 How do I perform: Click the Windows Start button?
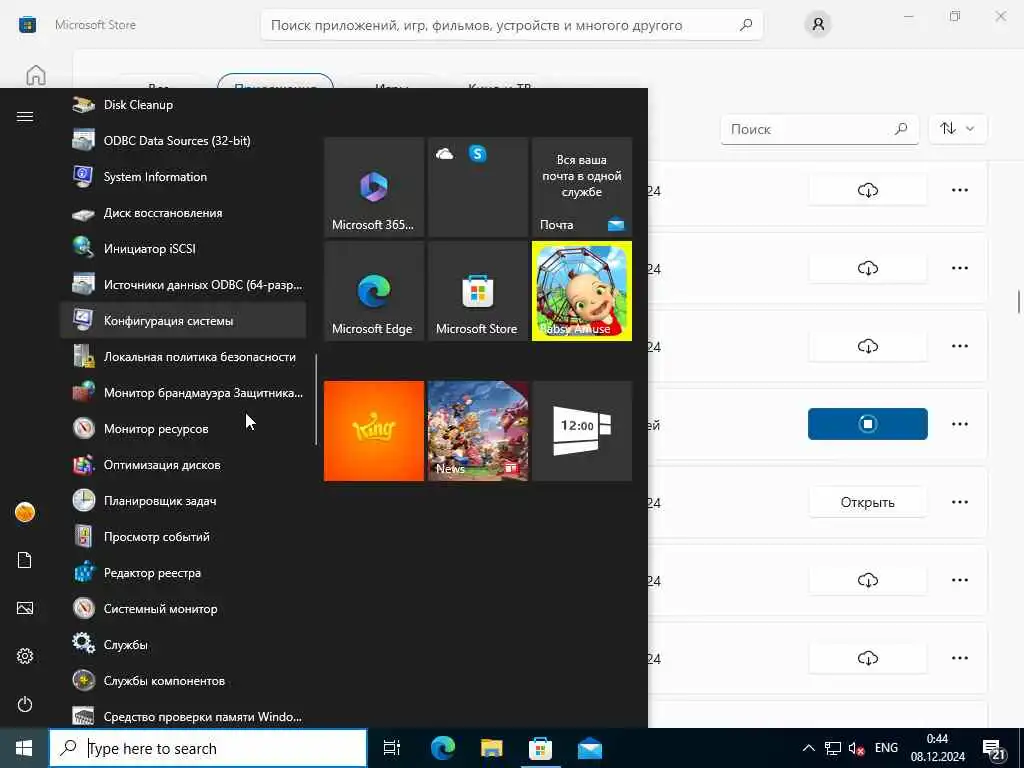pos(24,748)
